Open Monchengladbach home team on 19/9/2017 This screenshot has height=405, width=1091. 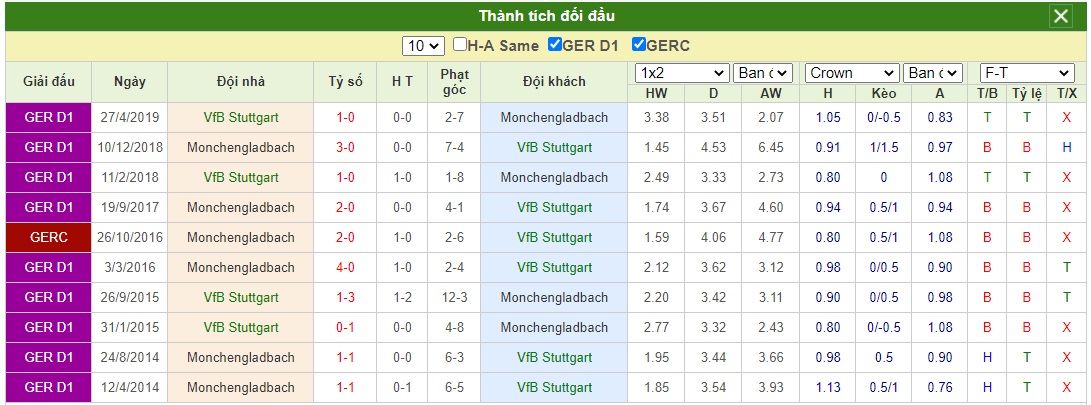[x=241, y=207]
